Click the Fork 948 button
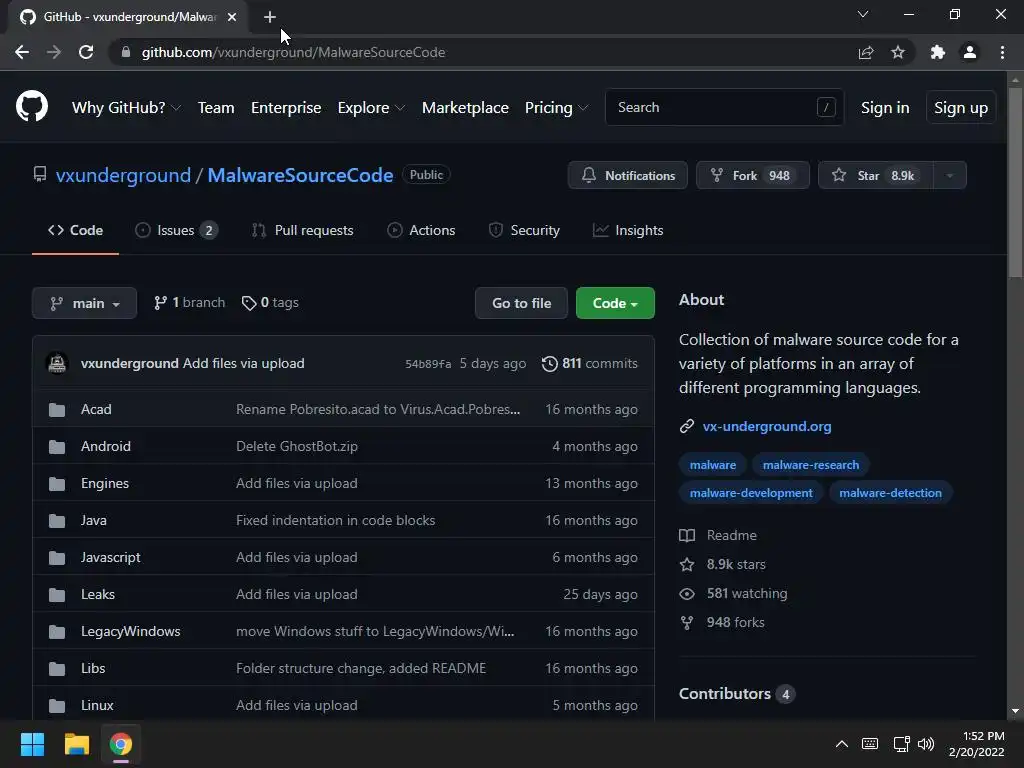Image resolution: width=1024 pixels, height=768 pixels. point(753,175)
